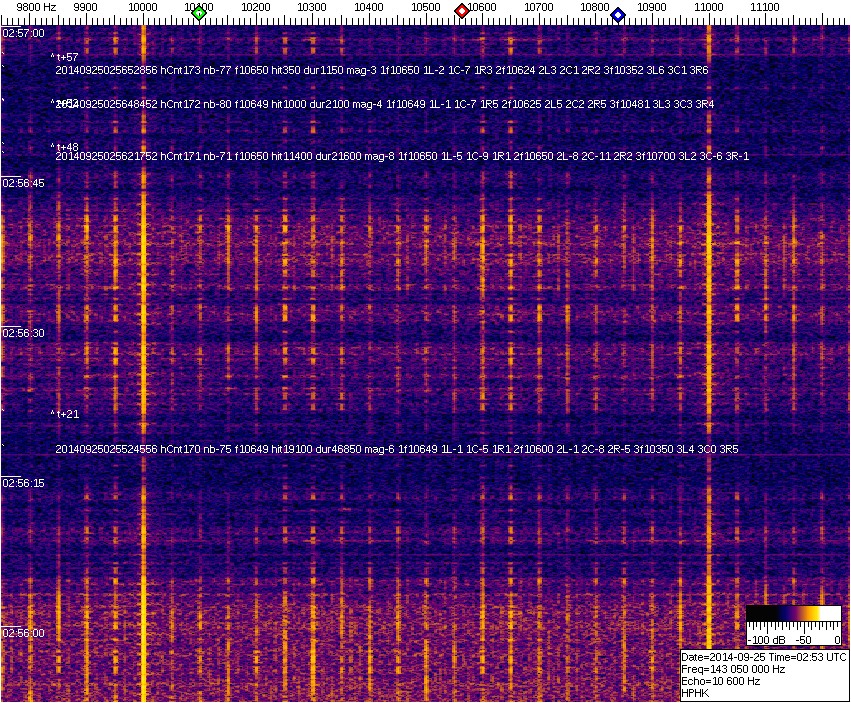Select the 02:56:45 time label
Image resolution: width=851 pixels, height=703 pixels.
24,183
